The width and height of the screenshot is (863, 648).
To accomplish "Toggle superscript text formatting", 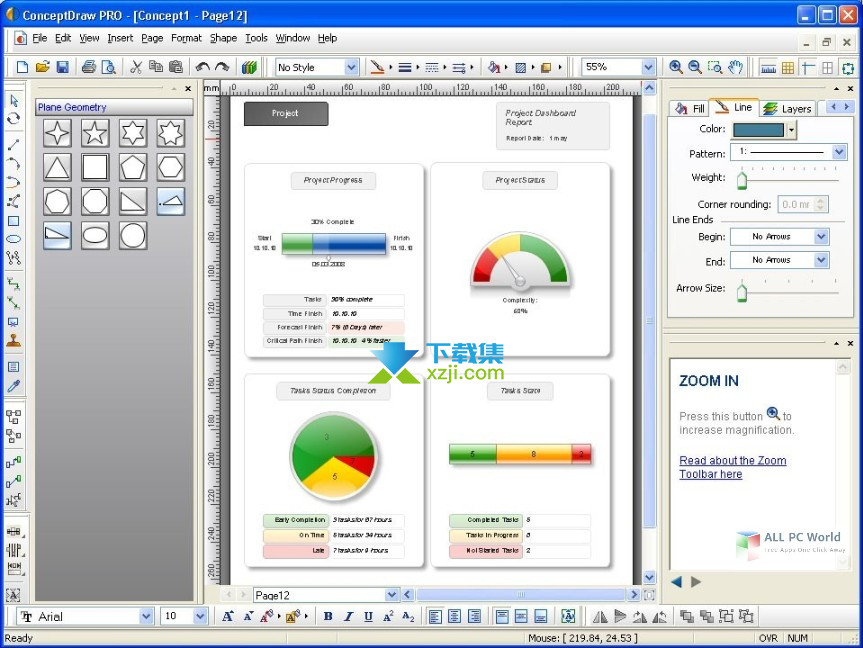I will click(x=388, y=617).
